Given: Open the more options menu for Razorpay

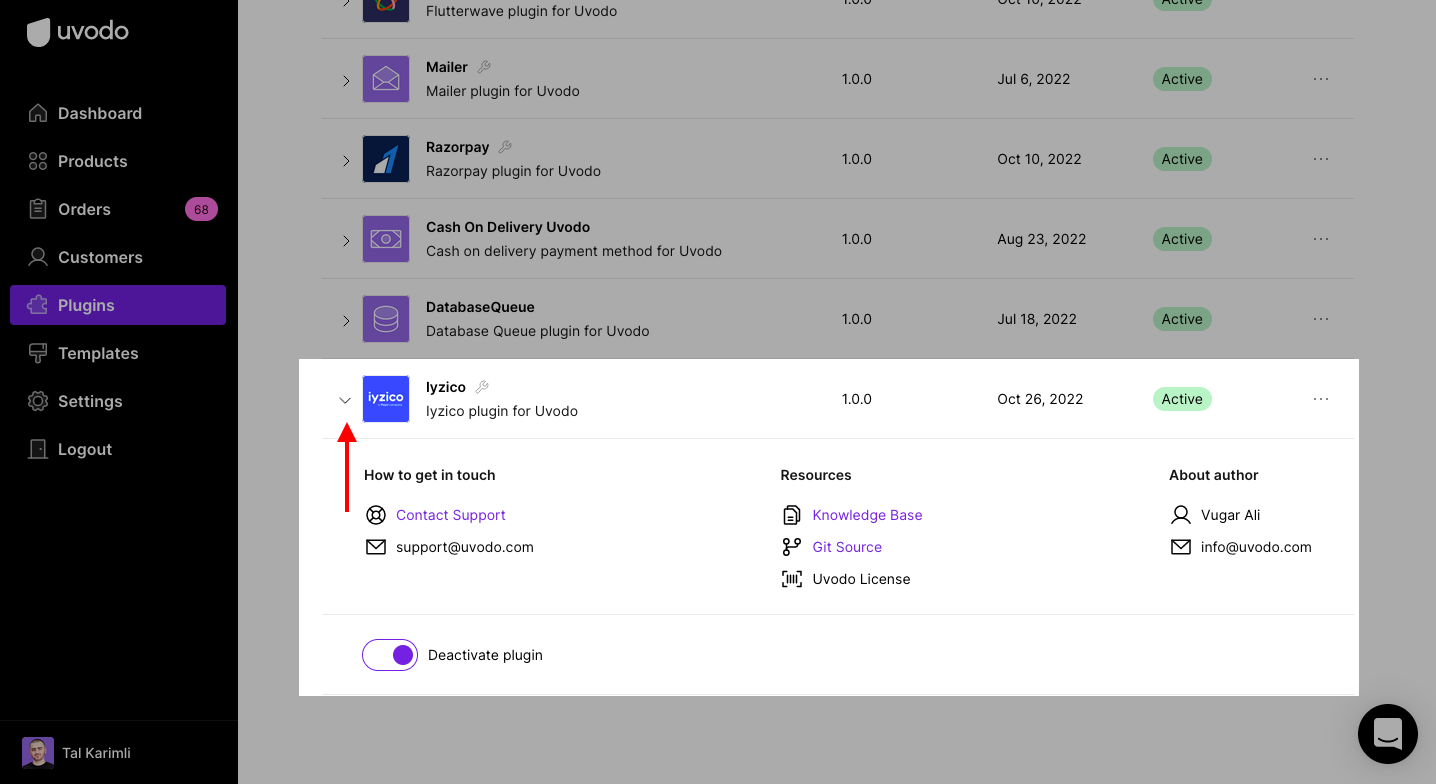Looking at the screenshot, I should point(1321,159).
